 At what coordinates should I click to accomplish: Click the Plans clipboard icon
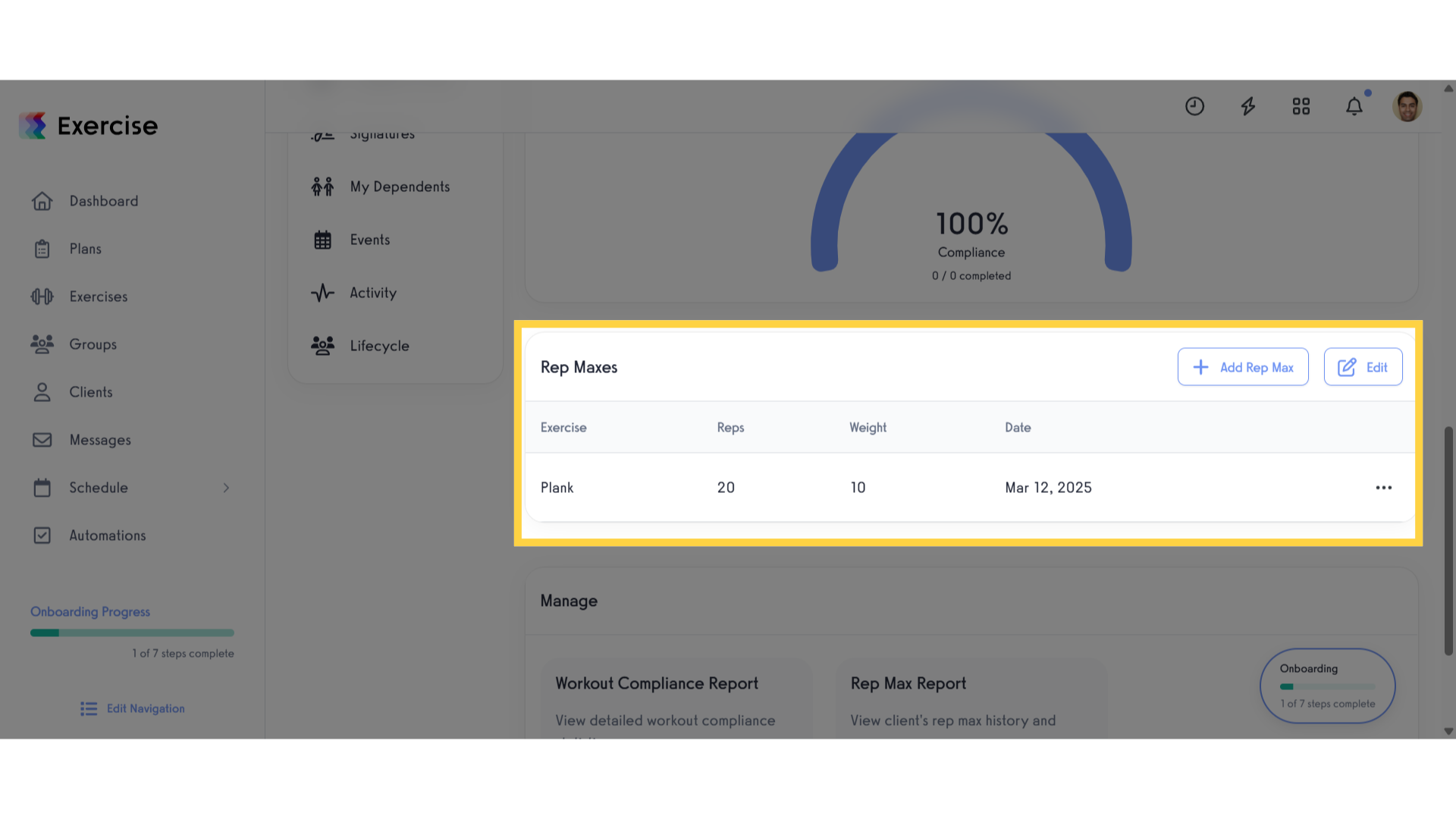pos(42,249)
